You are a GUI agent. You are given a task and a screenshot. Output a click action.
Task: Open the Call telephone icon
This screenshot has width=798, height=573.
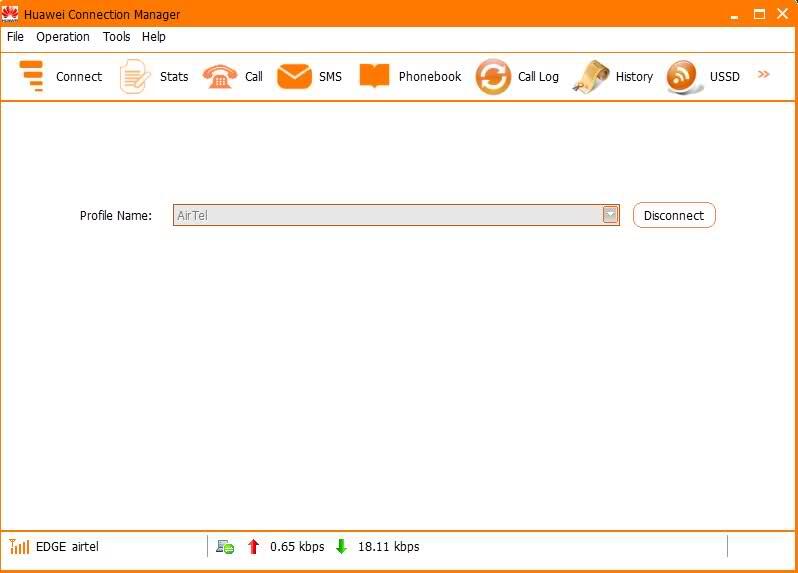click(x=219, y=77)
